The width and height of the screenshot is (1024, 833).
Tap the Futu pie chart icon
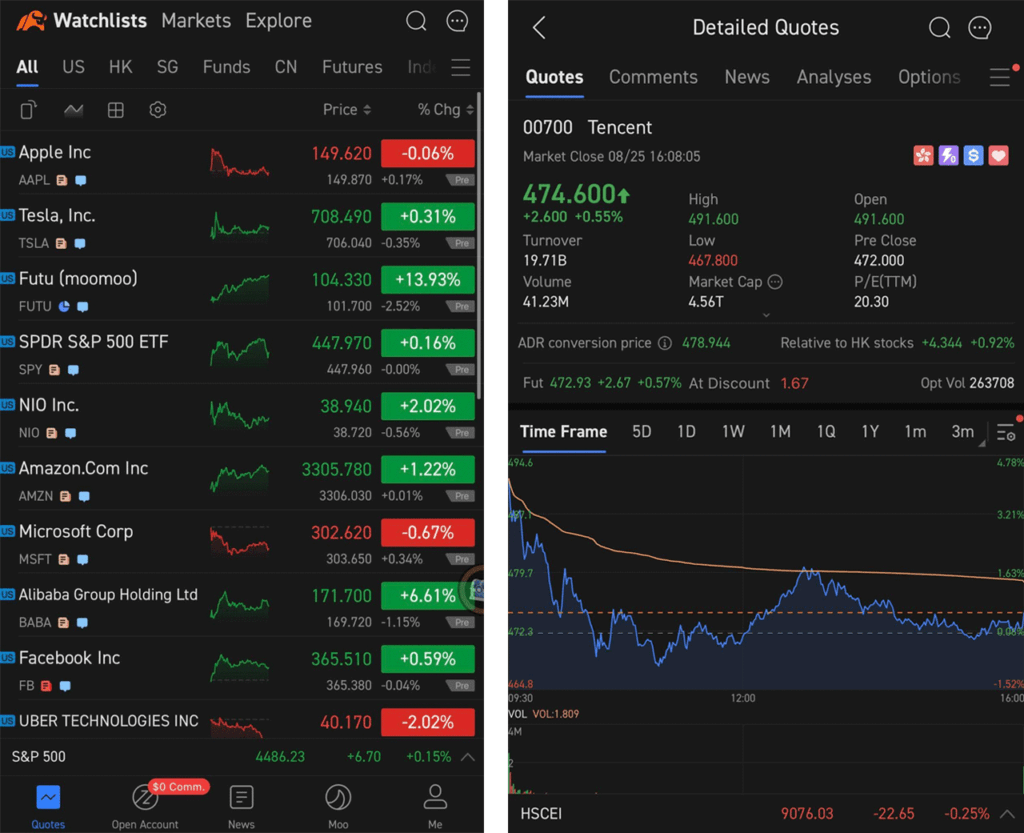(64, 306)
